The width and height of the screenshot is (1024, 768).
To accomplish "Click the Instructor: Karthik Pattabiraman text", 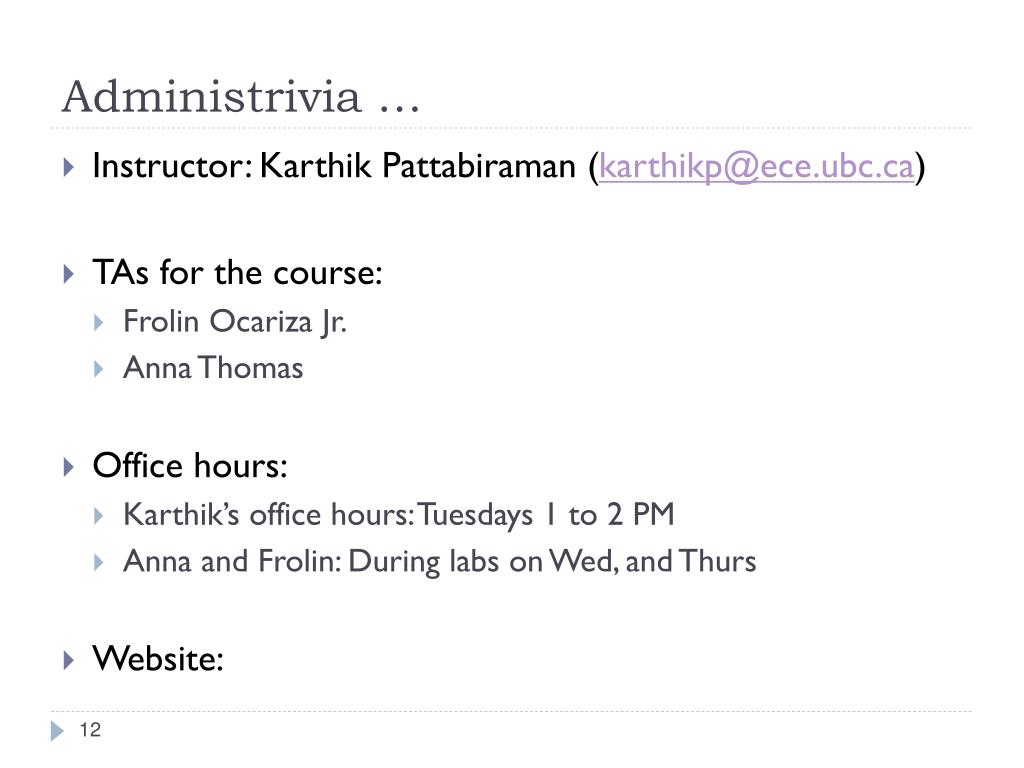I will click(x=334, y=166).
